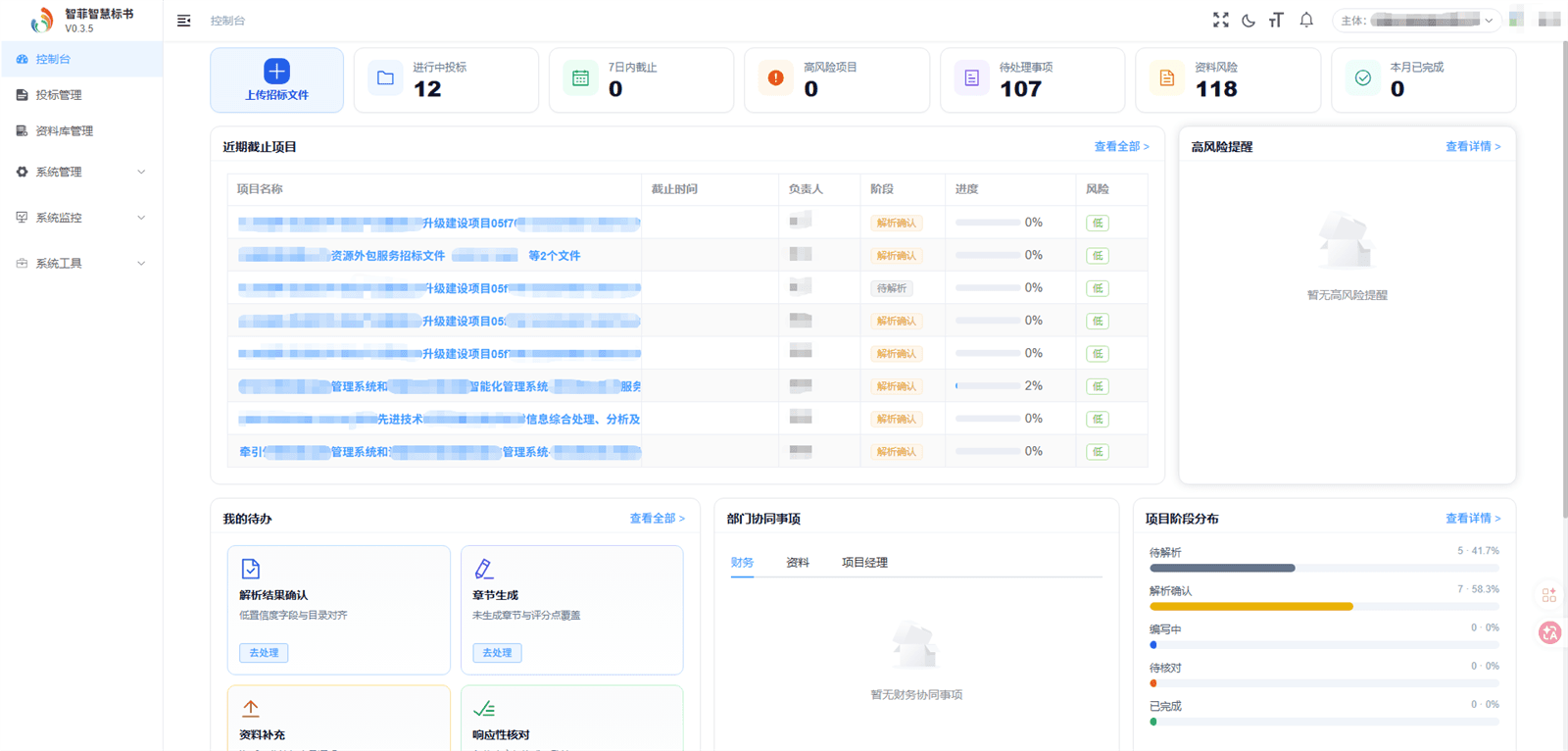1568x751 pixels.
Task: Open notifications bell icon
Action: coord(1306,20)
